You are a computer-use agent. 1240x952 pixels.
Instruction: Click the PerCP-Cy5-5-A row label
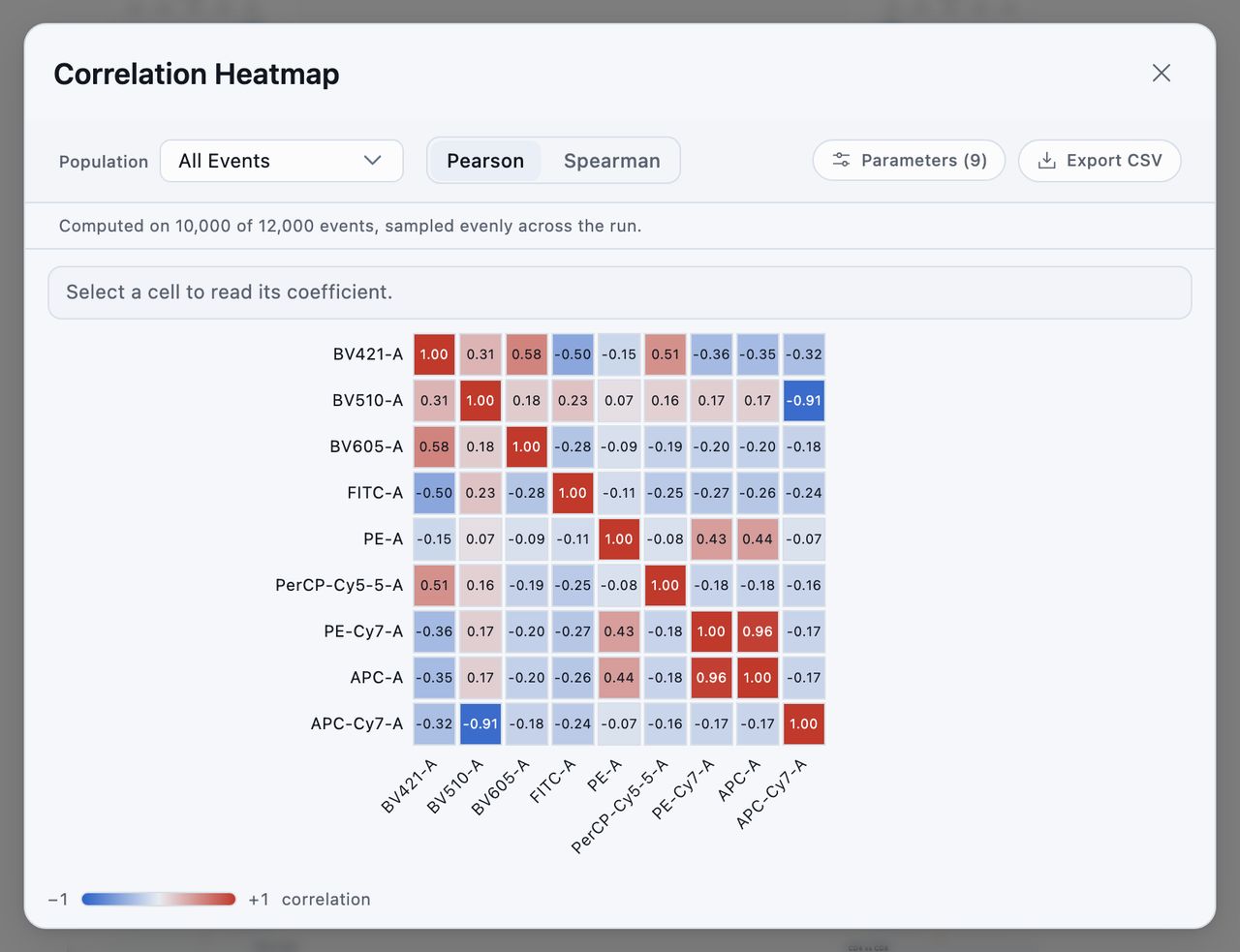coord(339,585)
